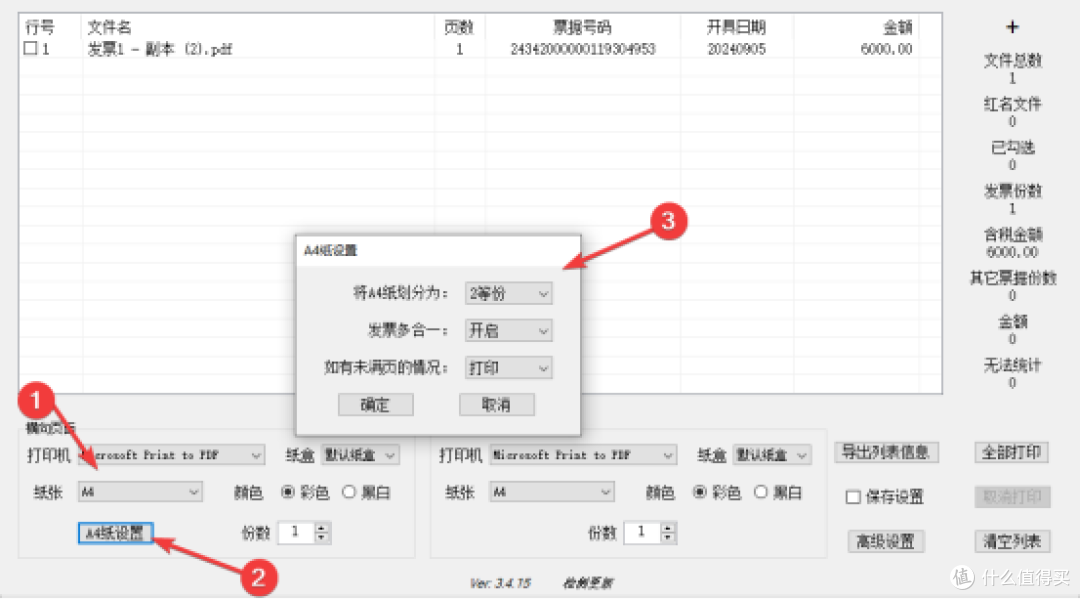Increase copies with the left 份数 spinner arrows
Screen dimensions: 1080x600
tap(322, 527)
